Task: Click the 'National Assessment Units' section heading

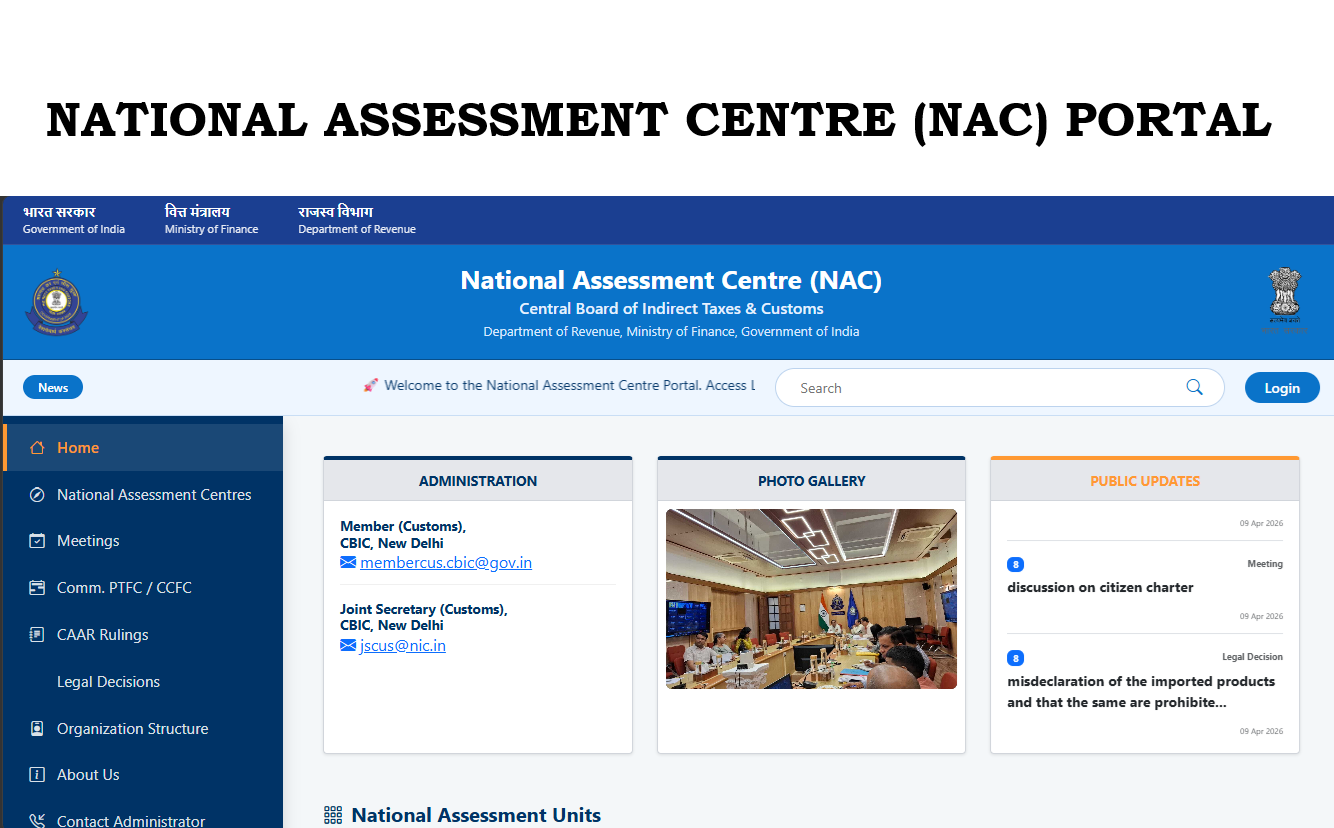Action: click(x=476, y=816)
